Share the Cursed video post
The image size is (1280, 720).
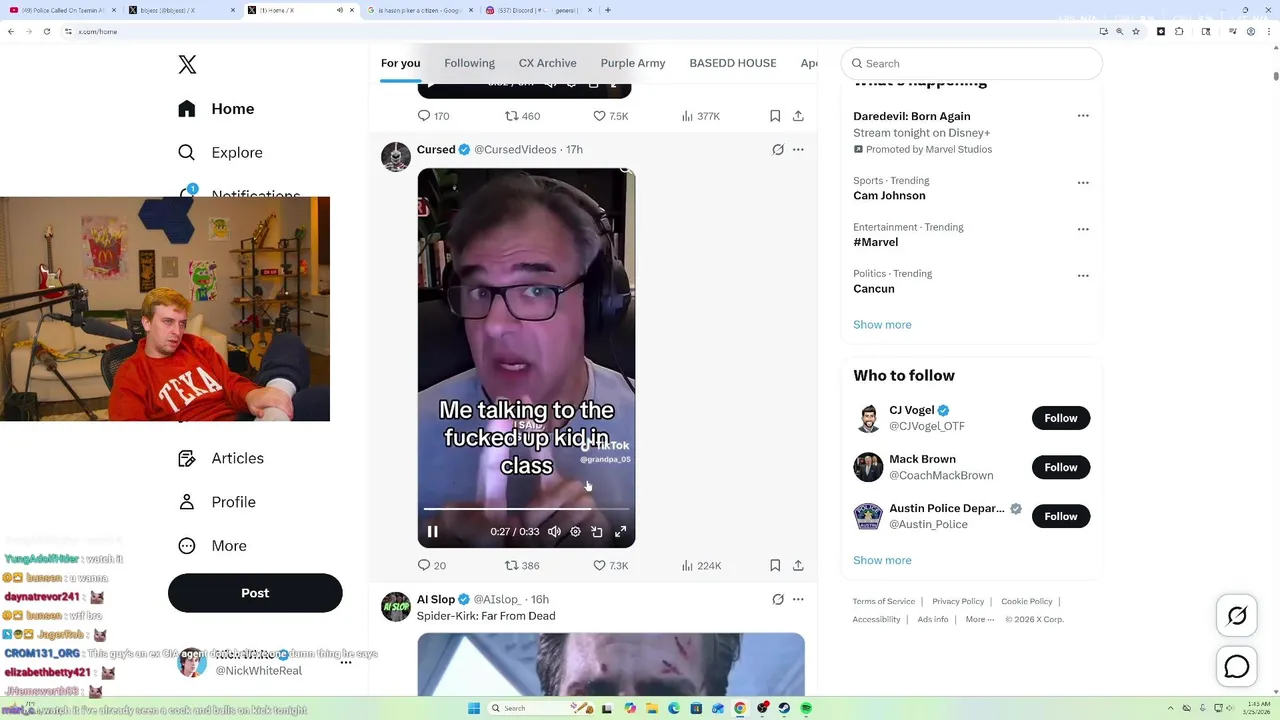798,565
